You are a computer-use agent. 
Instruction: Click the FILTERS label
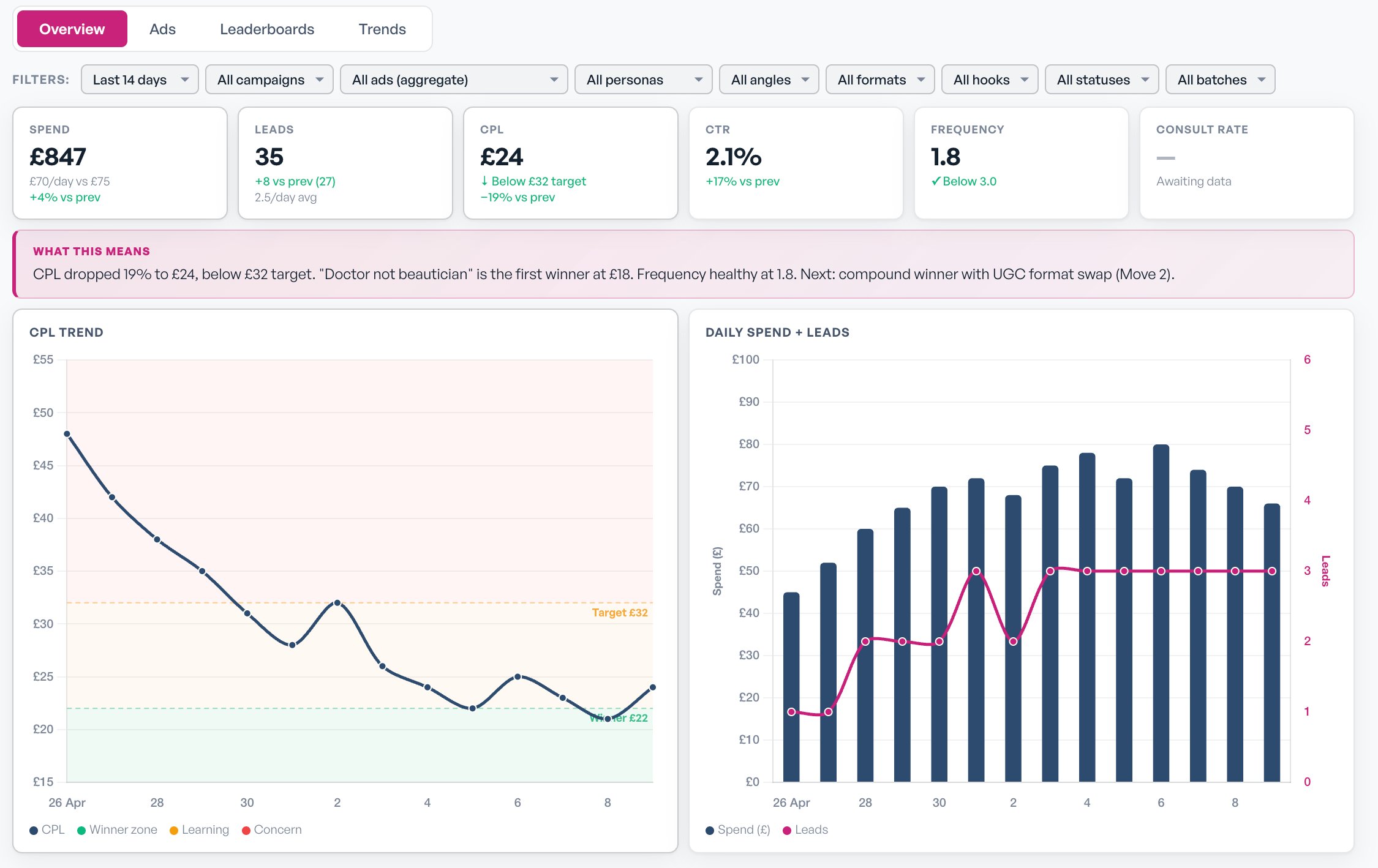click(x=41, y=80)
